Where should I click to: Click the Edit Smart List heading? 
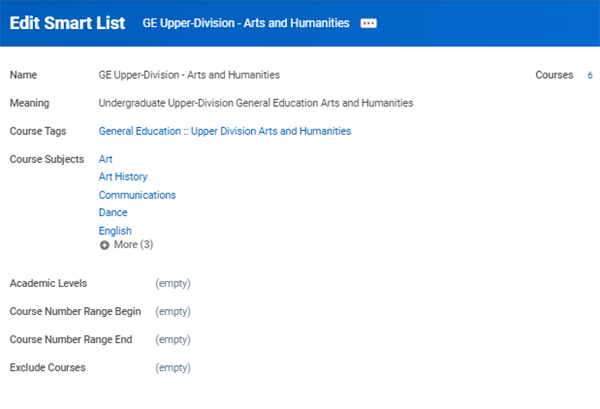[x=67, y=23]
